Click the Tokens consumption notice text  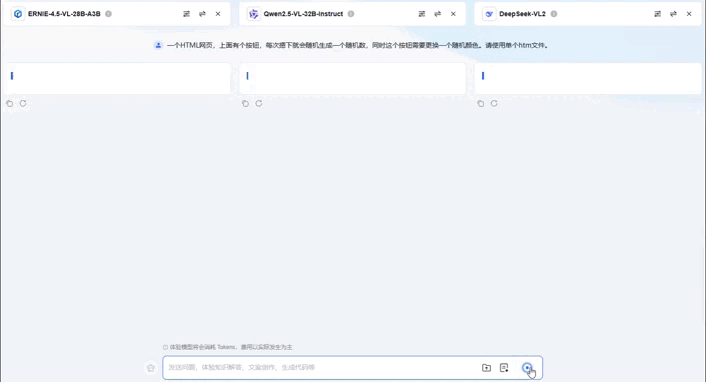click(231, 347)
